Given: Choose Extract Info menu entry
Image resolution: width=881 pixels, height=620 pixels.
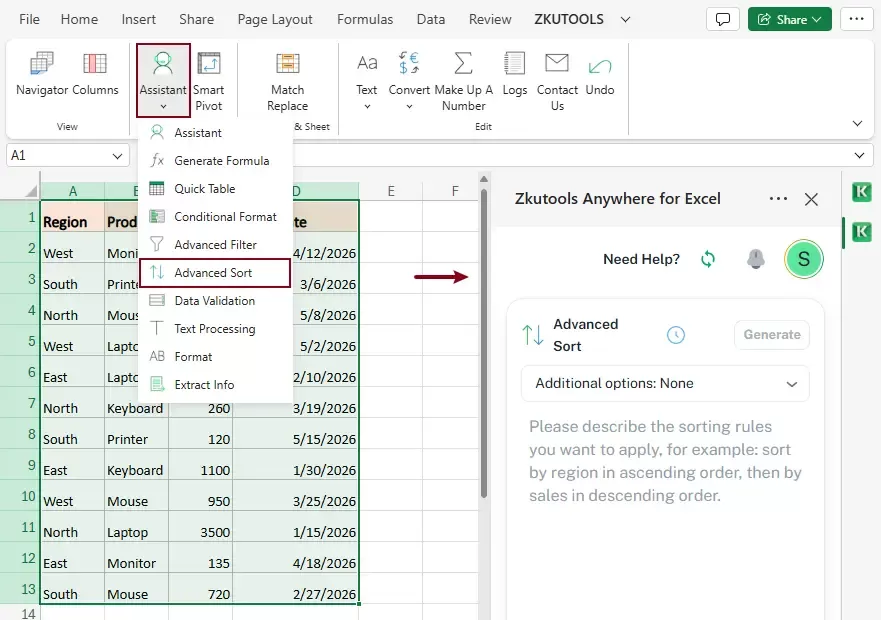Looking at the screenshot, I should tap(215, 385).
